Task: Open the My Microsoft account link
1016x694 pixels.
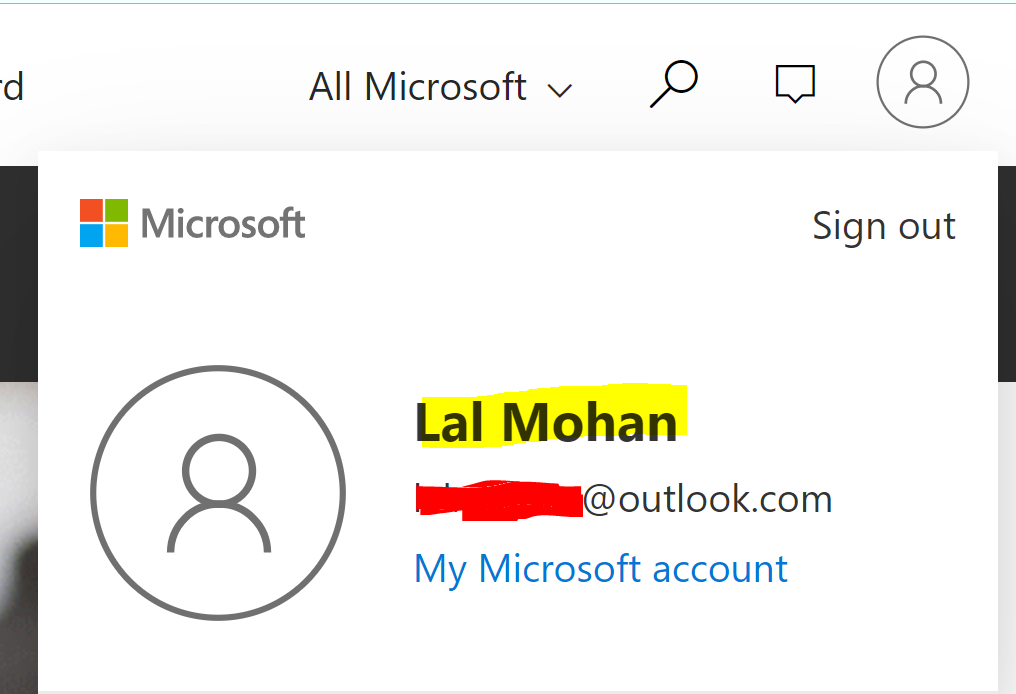Action: [601, 569]
